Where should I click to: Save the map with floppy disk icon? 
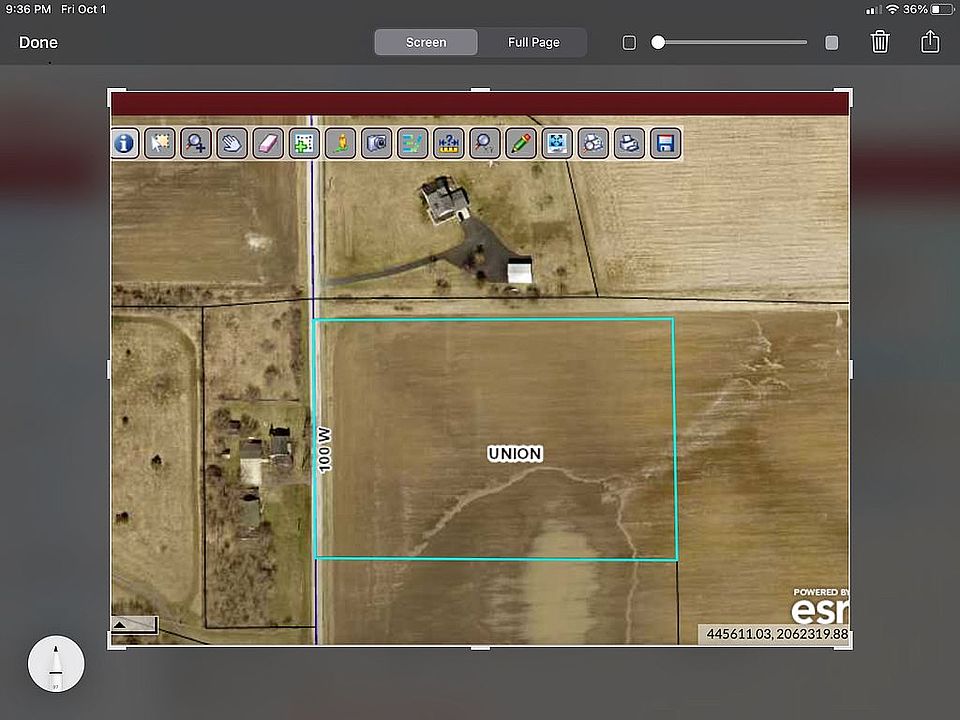point(666,143)
